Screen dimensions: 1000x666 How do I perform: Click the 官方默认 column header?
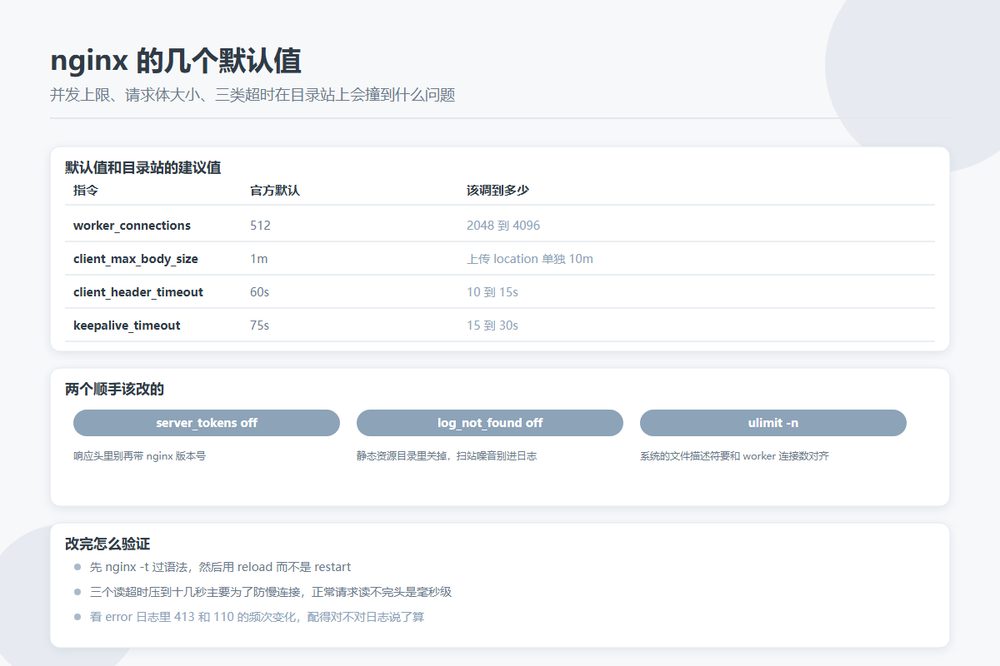pos(275,190)
